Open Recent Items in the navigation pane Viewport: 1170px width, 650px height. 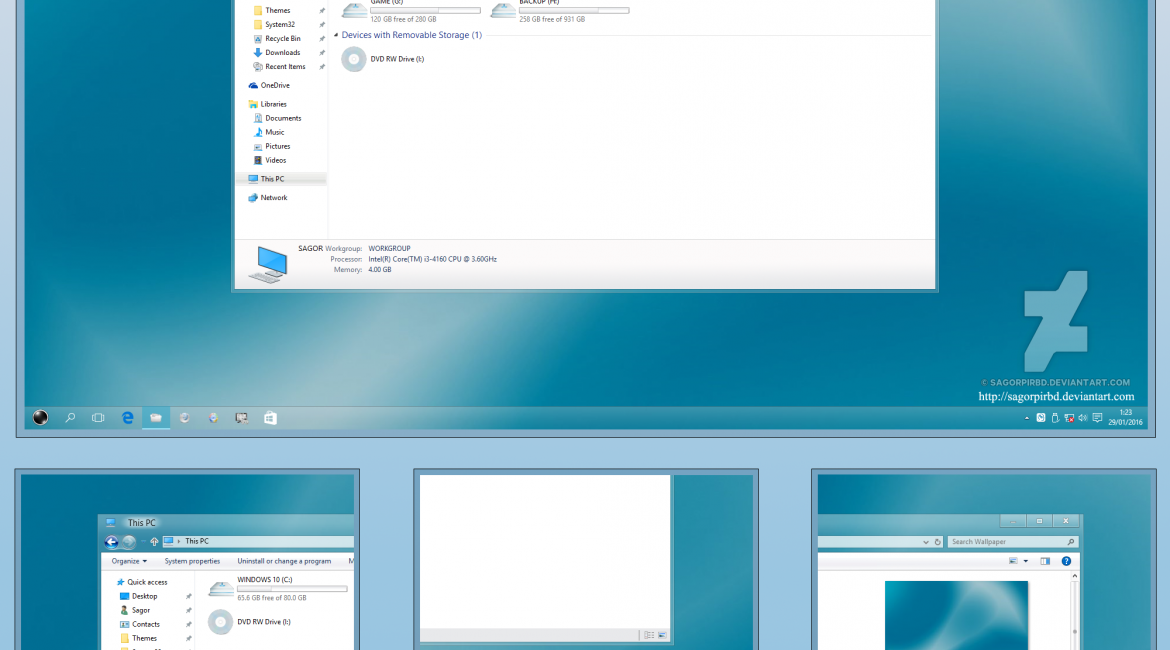click(279, 66)
